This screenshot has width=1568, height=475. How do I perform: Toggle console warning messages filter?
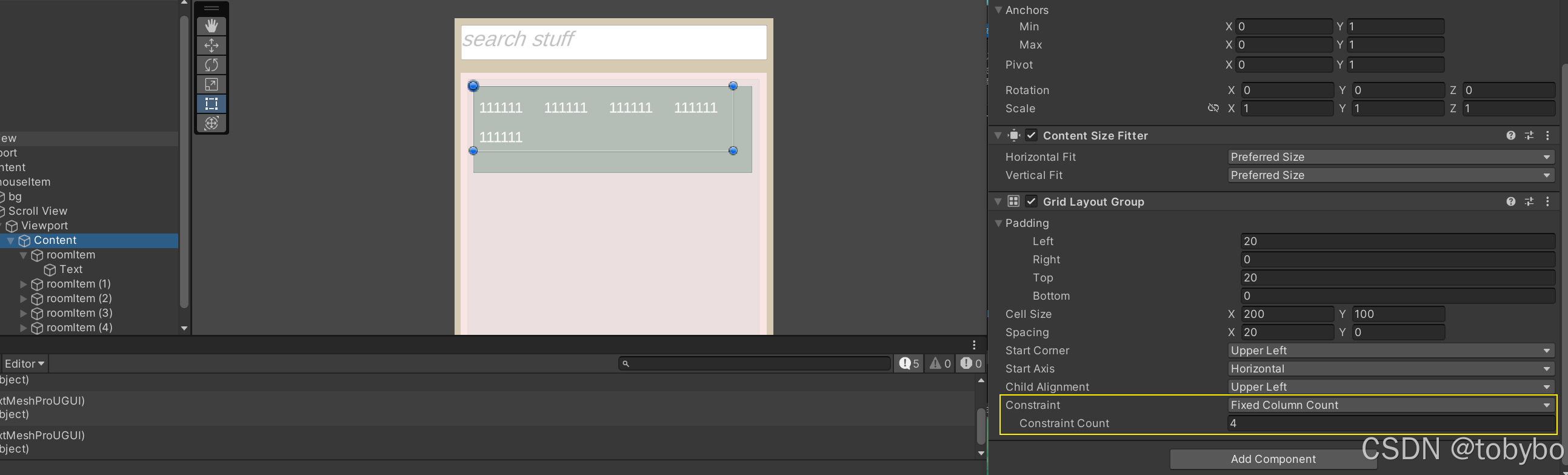[x=940, y=363]
